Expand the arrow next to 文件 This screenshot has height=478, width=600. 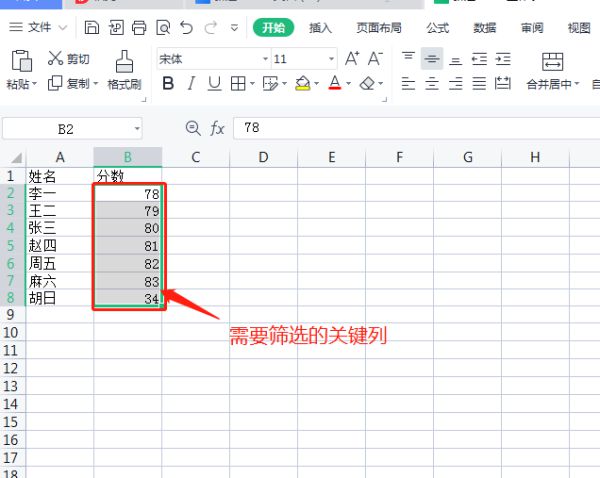point(63,28)
